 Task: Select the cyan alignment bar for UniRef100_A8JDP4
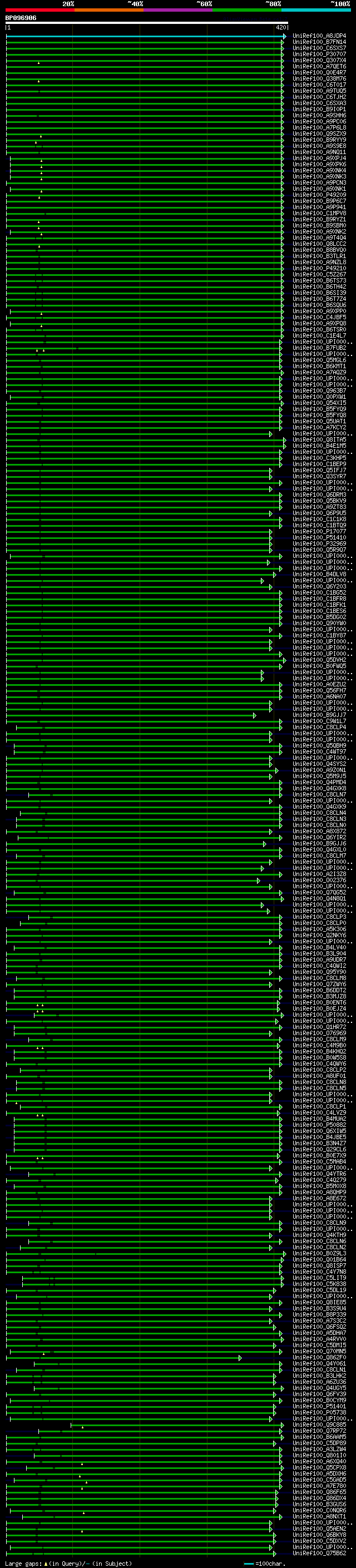(146, 36)
